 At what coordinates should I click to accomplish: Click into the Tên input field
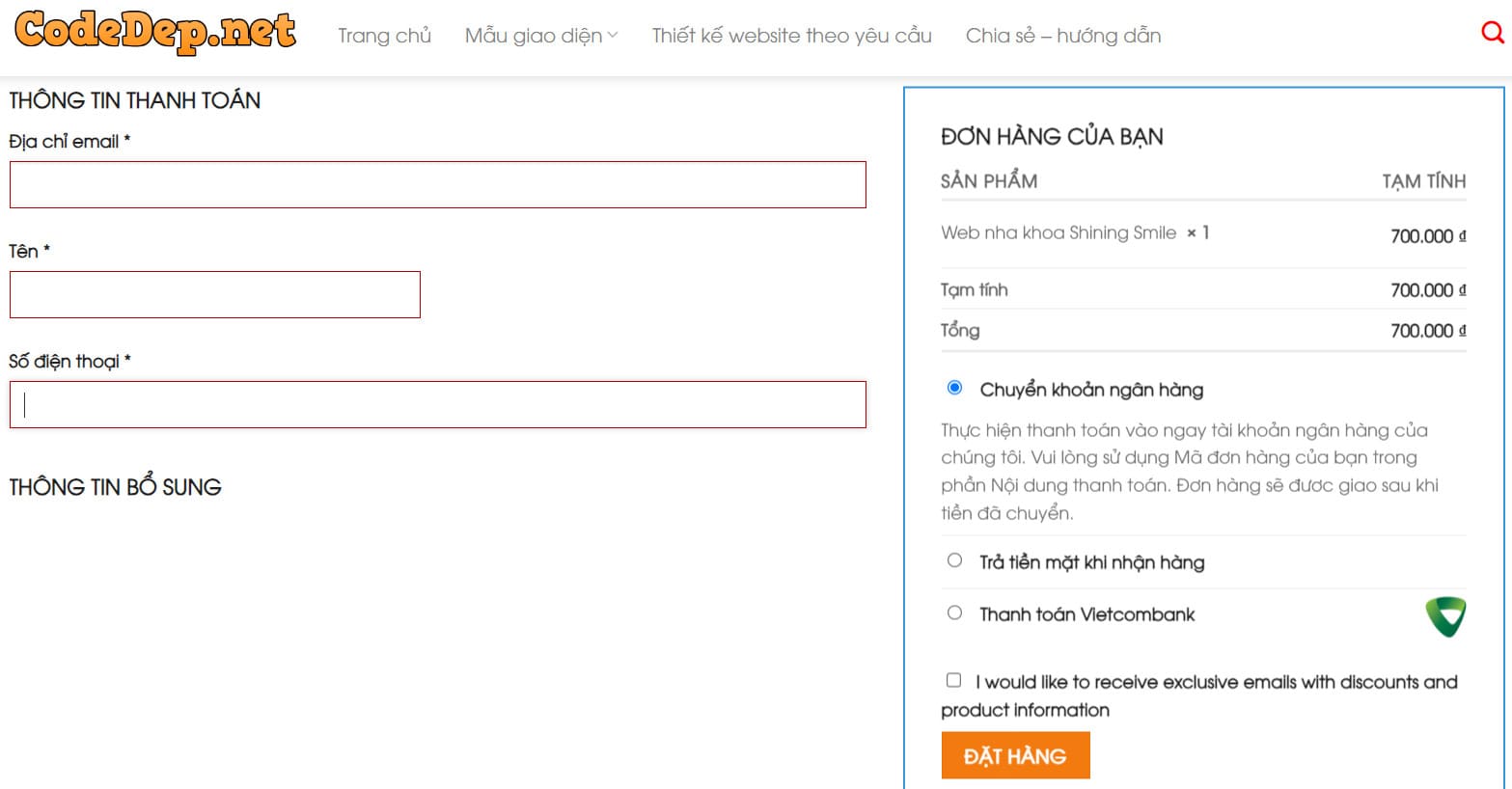point(214,294)
